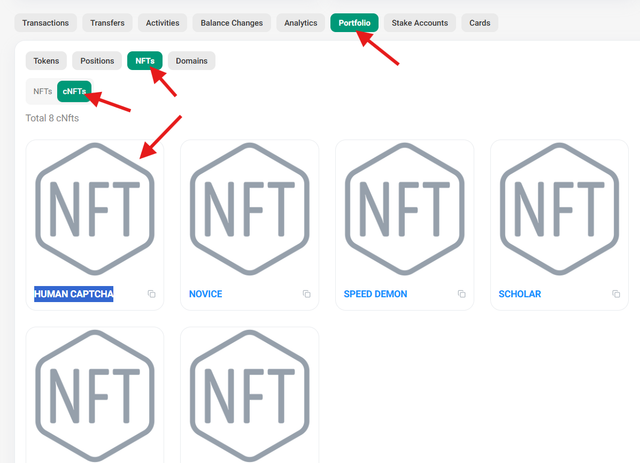Click the HUMAN CAPTCHA NFT placeholder image
Screen dimensions: 640x463
[95, 209]
